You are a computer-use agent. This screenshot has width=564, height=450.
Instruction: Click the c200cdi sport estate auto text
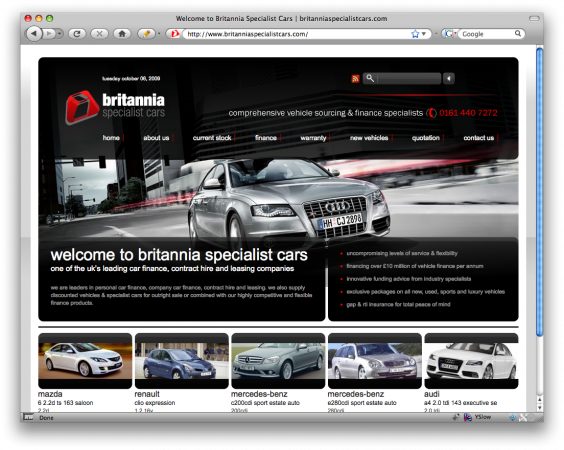pos(265,403)
